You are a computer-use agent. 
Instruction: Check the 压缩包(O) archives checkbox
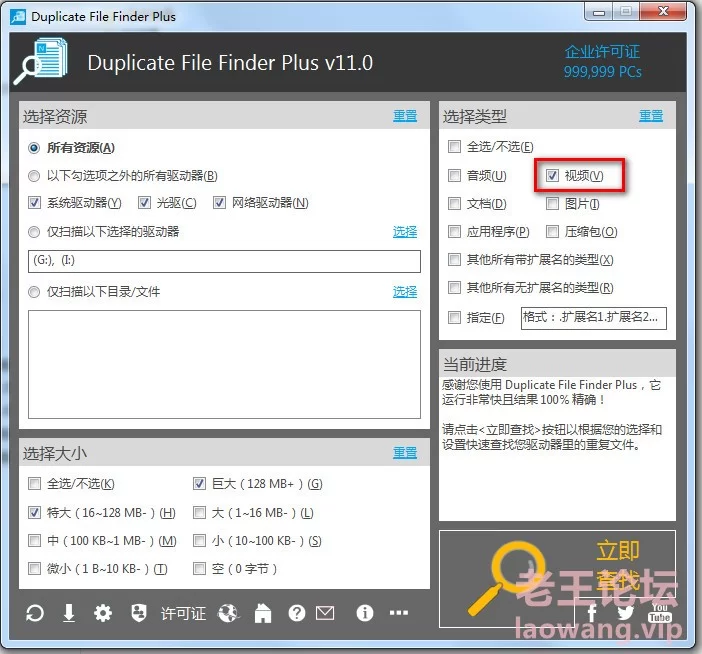pyautogui.click(x=552, y=231)
